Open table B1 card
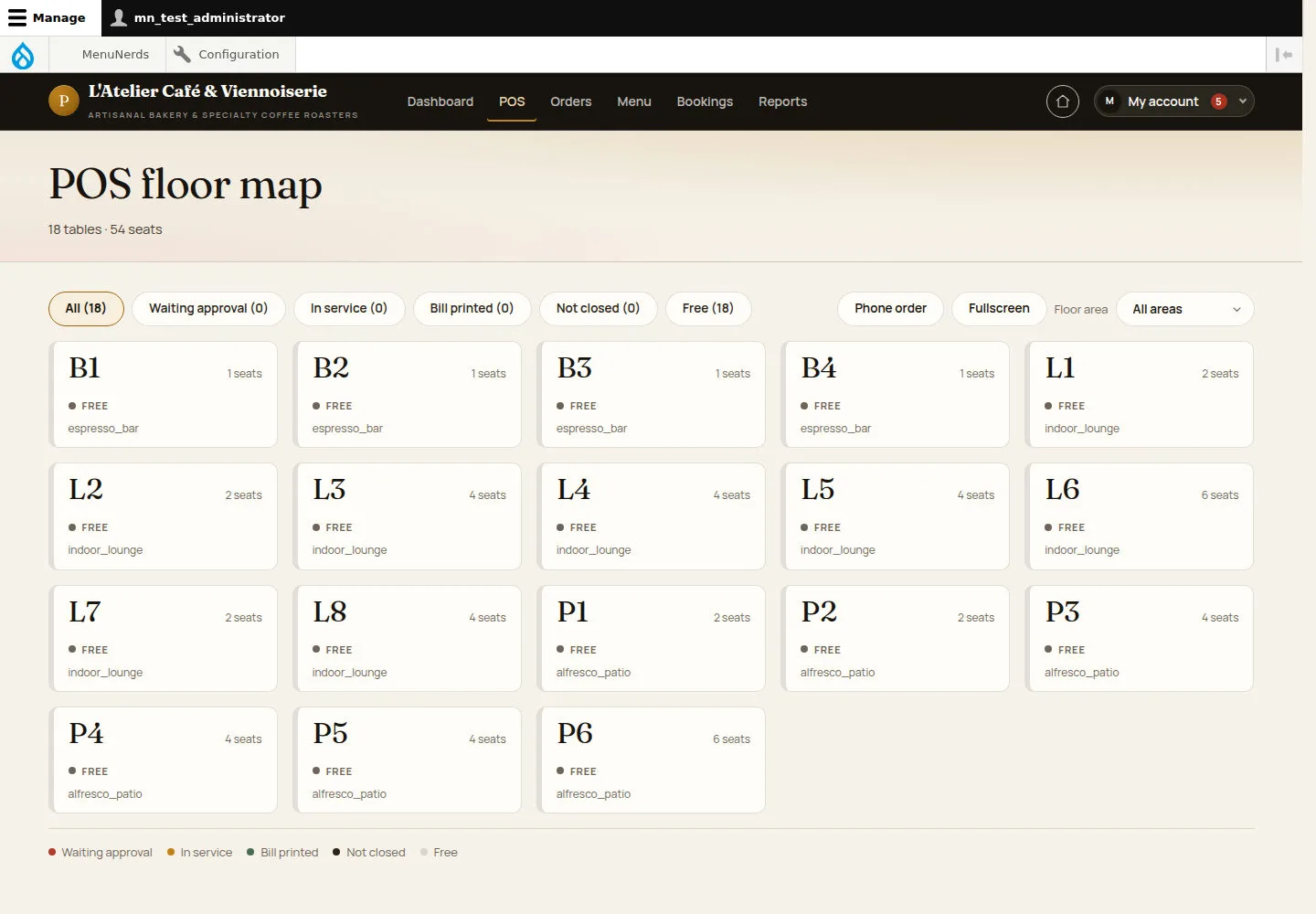The image size is (1316, 914). (x=164, y=395)
